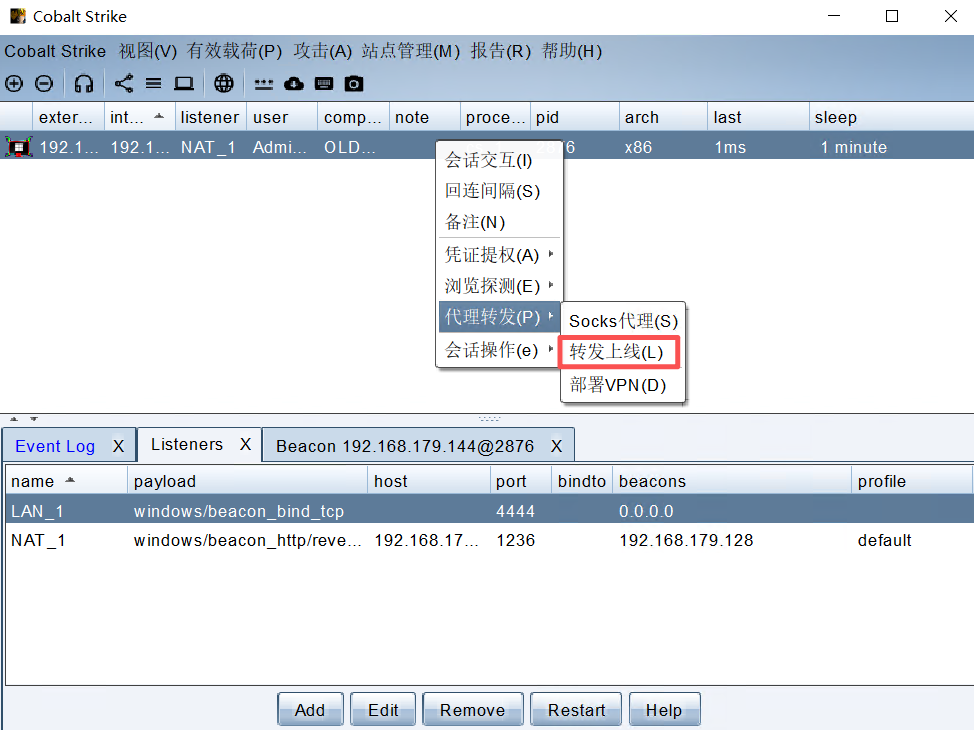Select Socks代理(S) submenu item
This screenshot has height=730, width=974.
pyautogui.click(x=623, y=321)
